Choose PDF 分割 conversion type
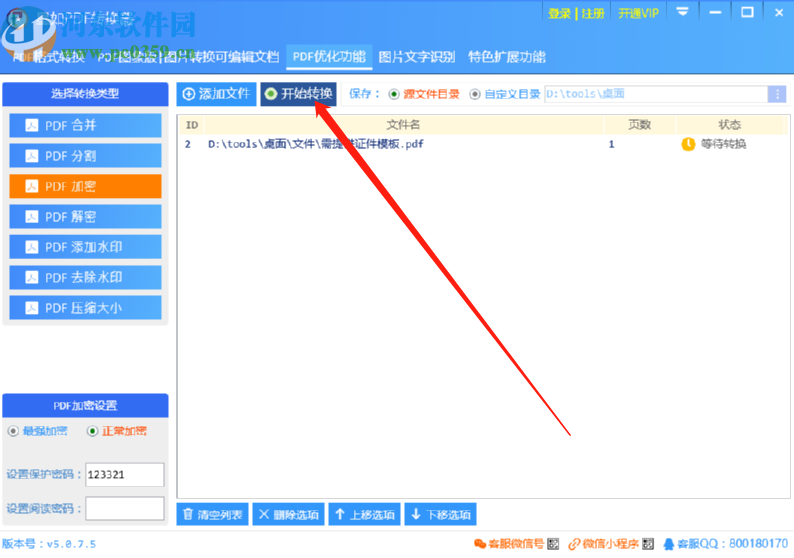 coord(85,156)
